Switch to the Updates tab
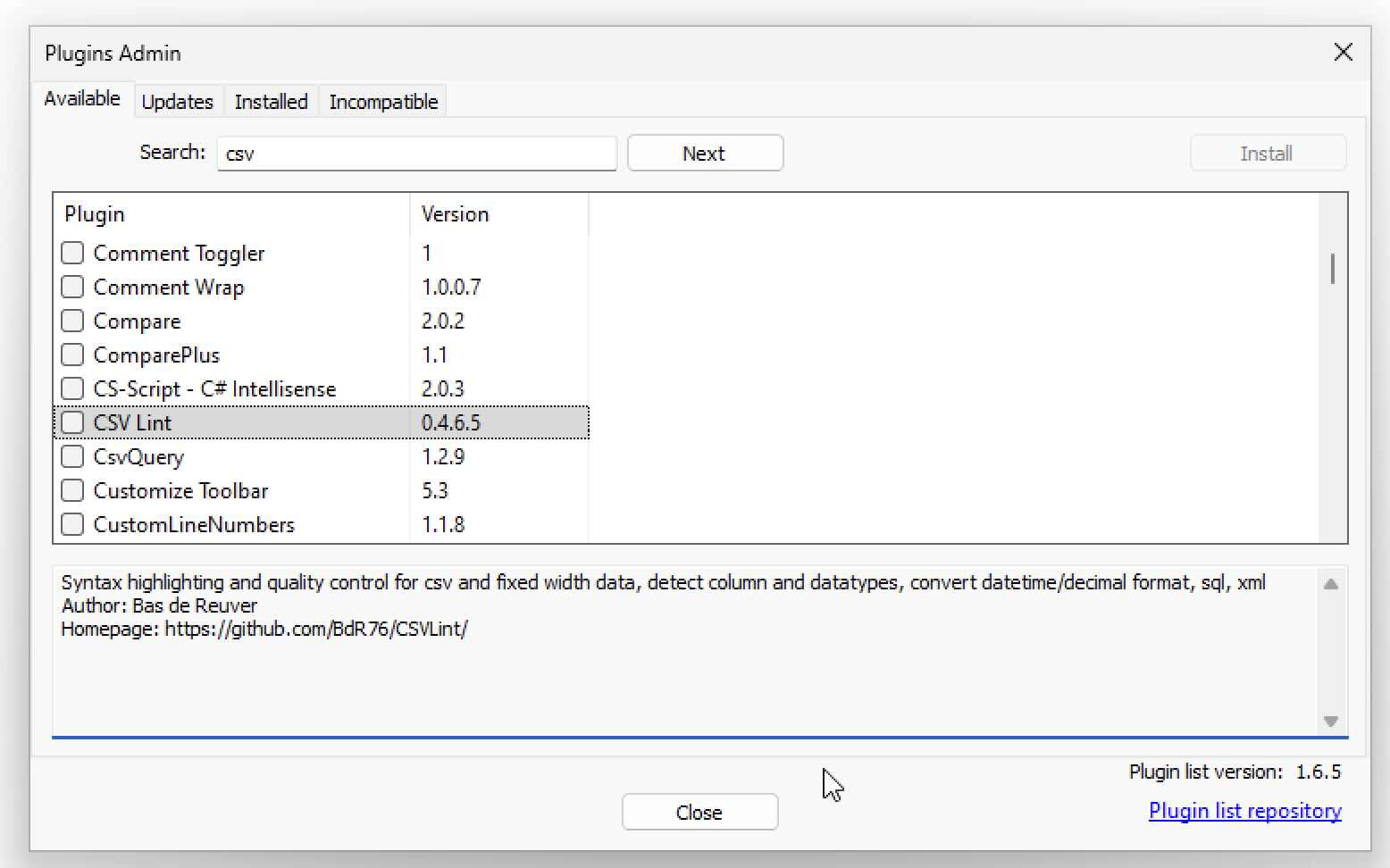 178,101
